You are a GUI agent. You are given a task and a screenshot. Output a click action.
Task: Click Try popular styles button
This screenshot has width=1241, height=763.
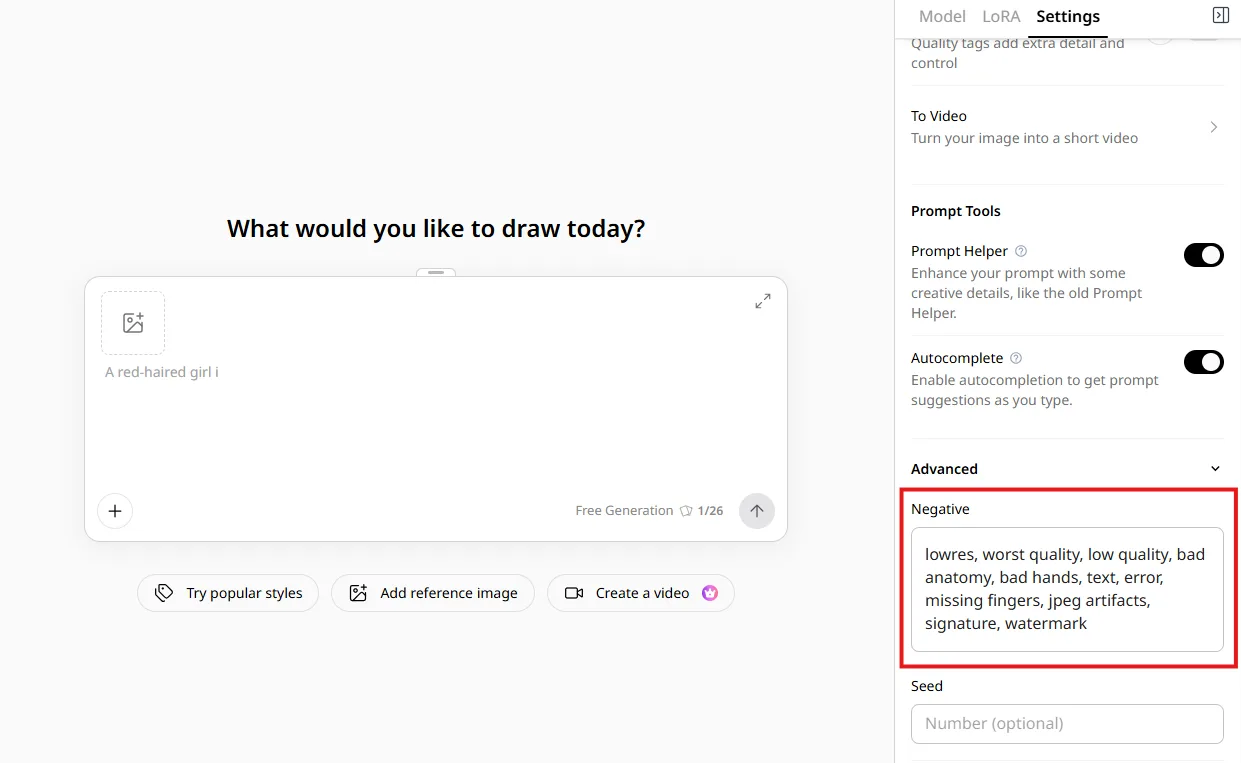pos(228,593)
